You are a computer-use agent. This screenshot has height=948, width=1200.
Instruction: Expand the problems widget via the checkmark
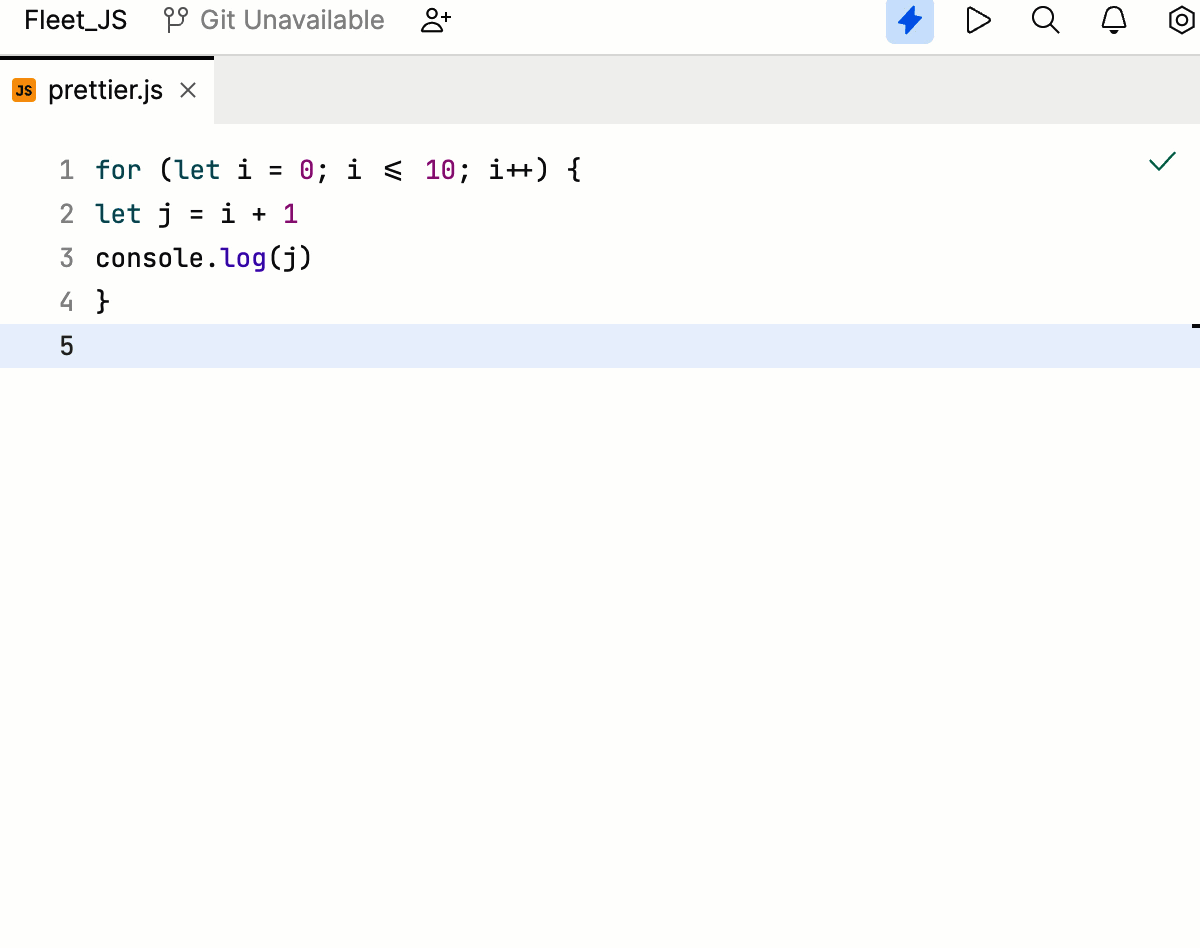pos(1161,160)
